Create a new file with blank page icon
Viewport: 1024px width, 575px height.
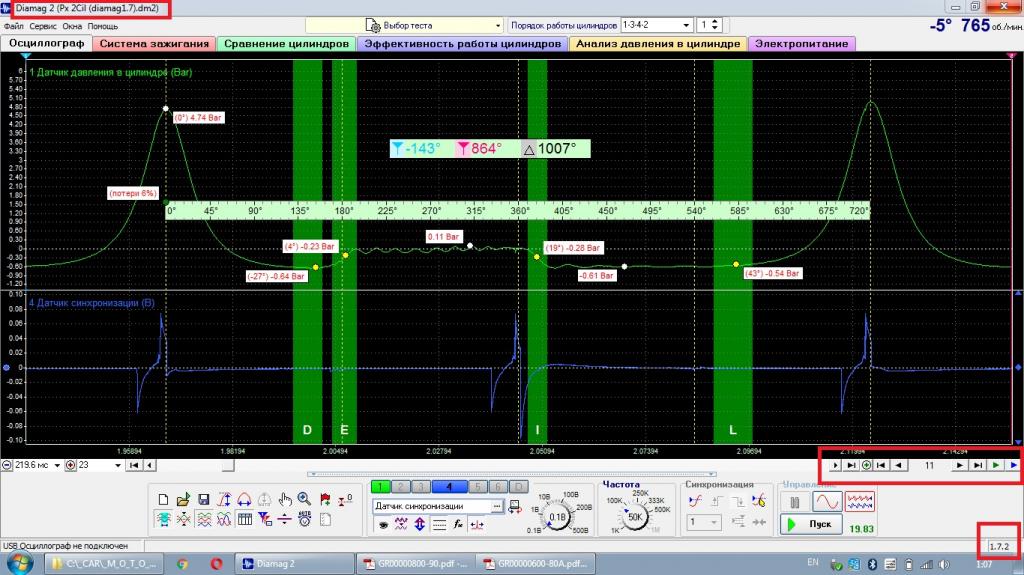(163, 500)
